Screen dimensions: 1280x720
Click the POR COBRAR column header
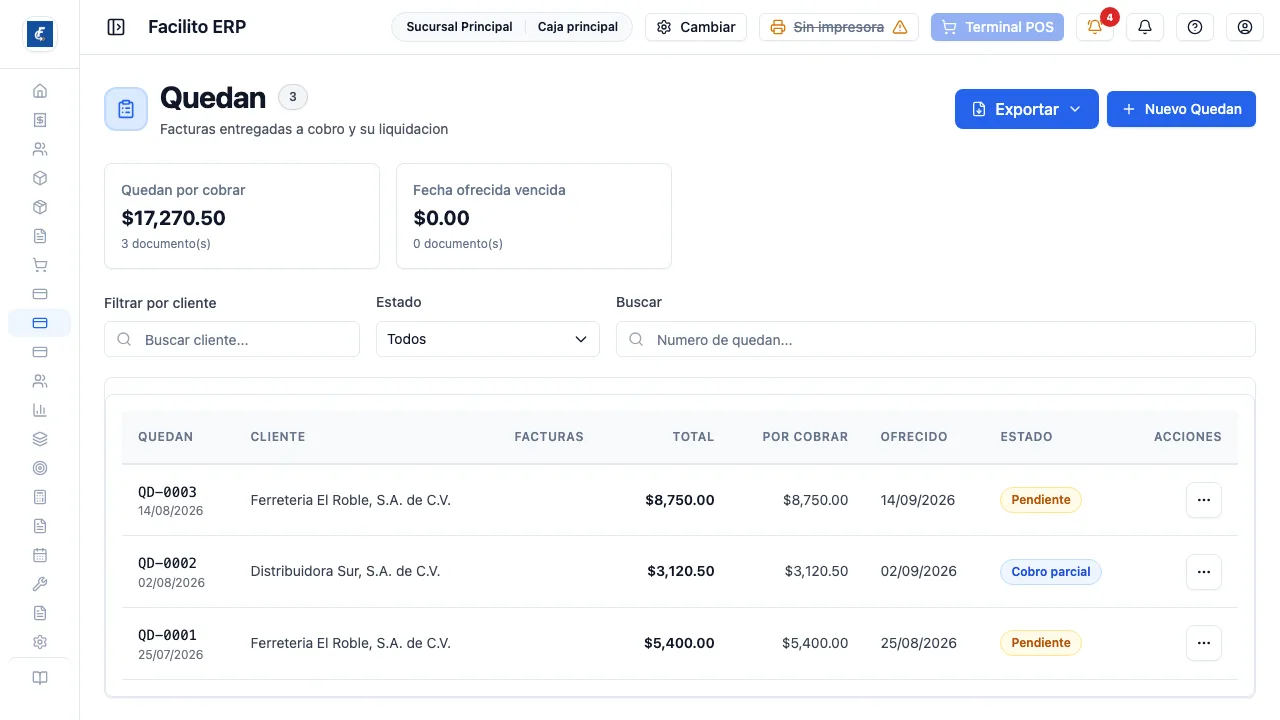(805, 437)
